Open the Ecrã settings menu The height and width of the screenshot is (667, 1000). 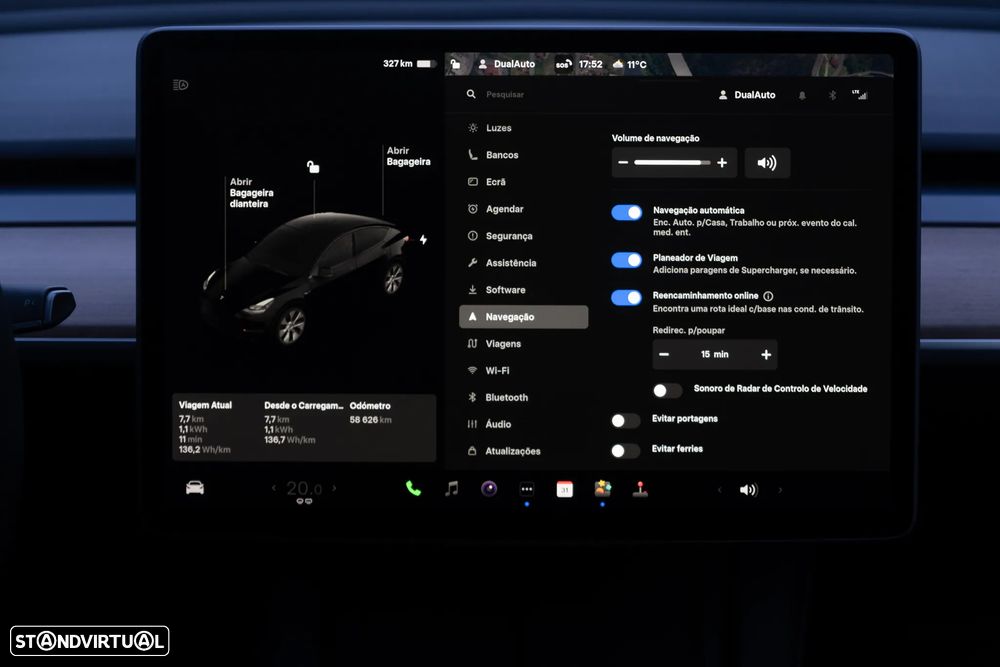pyautogui.click(x=524, y=182)
